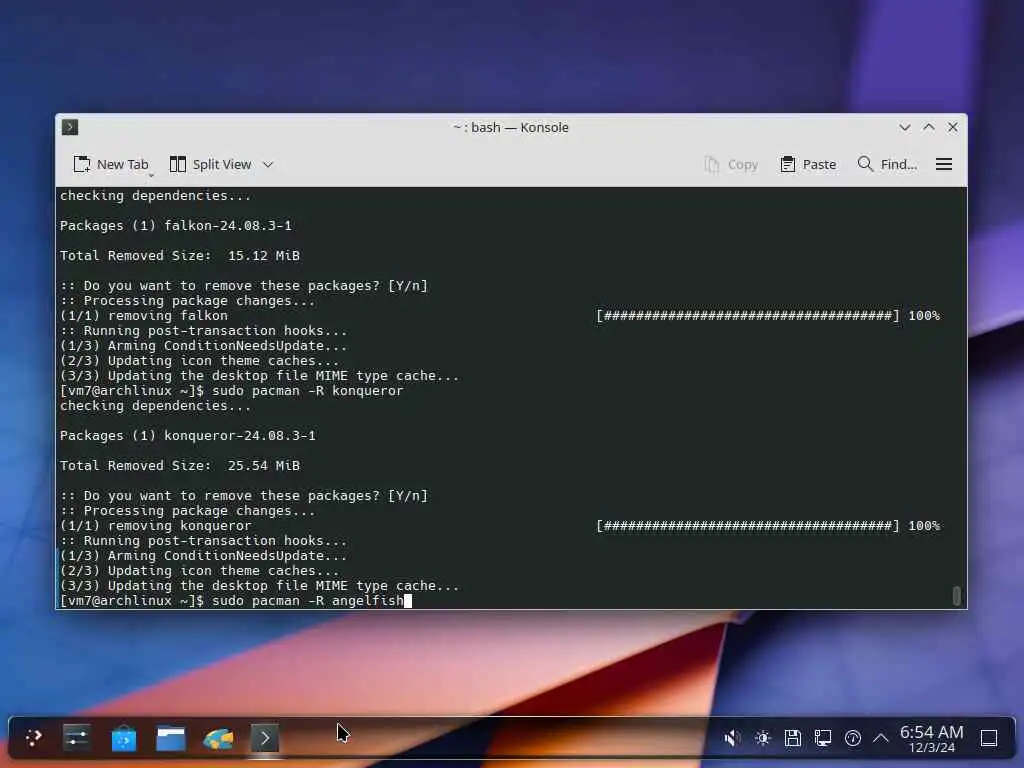Screen dimensions: 1024x768
Task: Click the 'Total Removed Size: 15.12 MiB' text
Action: (x=180, y=256)
